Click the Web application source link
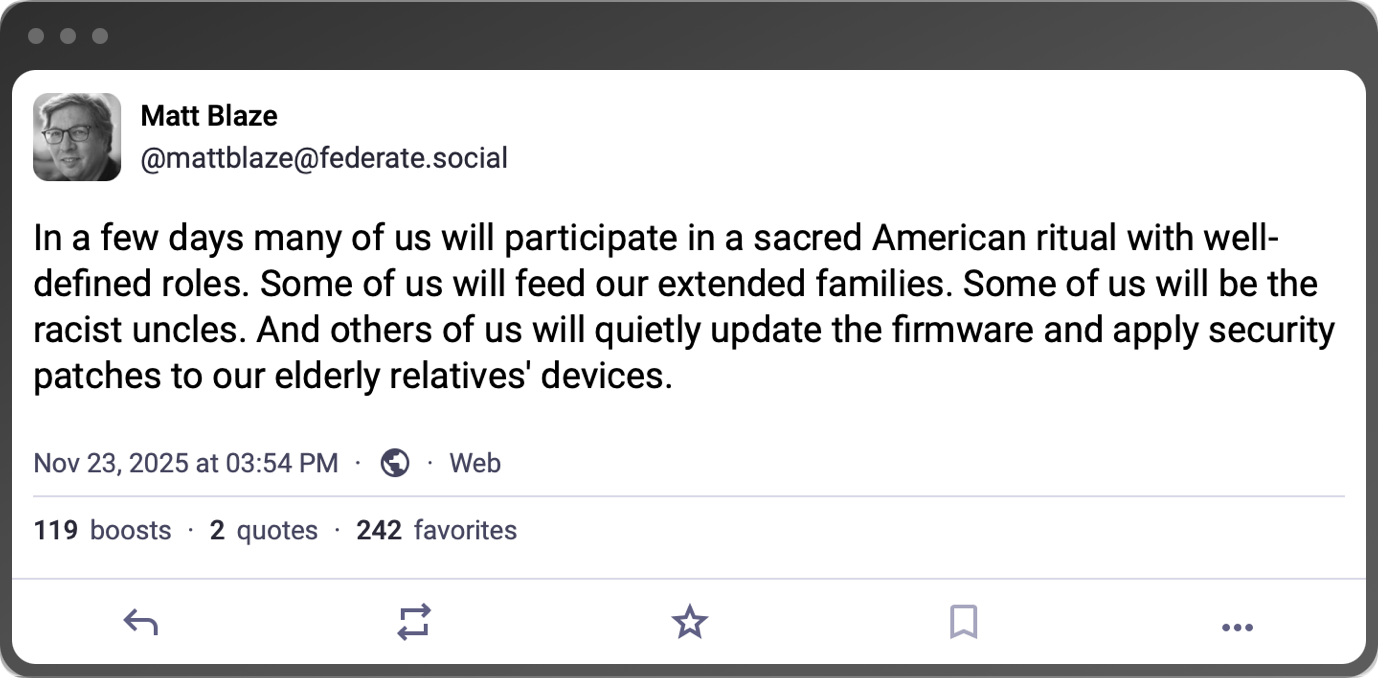 pyautogui.click(x=475, y=463)
